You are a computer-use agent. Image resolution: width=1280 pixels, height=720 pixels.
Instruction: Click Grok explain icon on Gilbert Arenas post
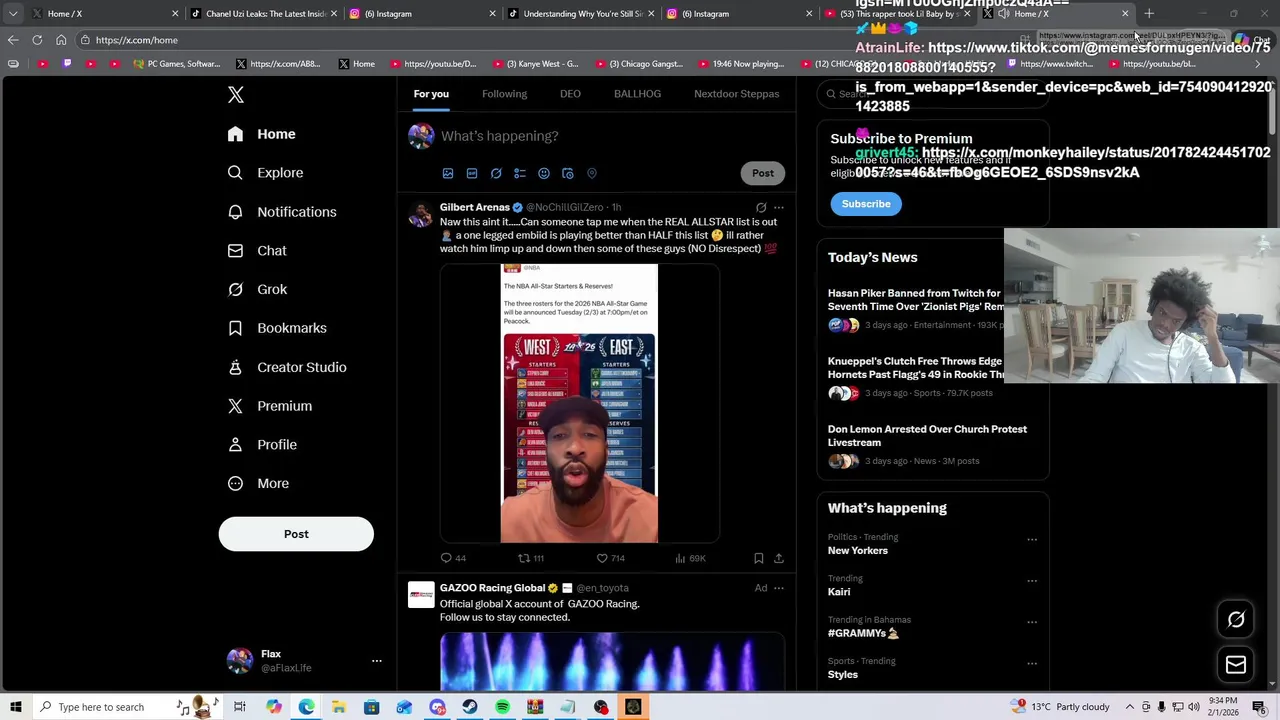[x=761, y=208]
